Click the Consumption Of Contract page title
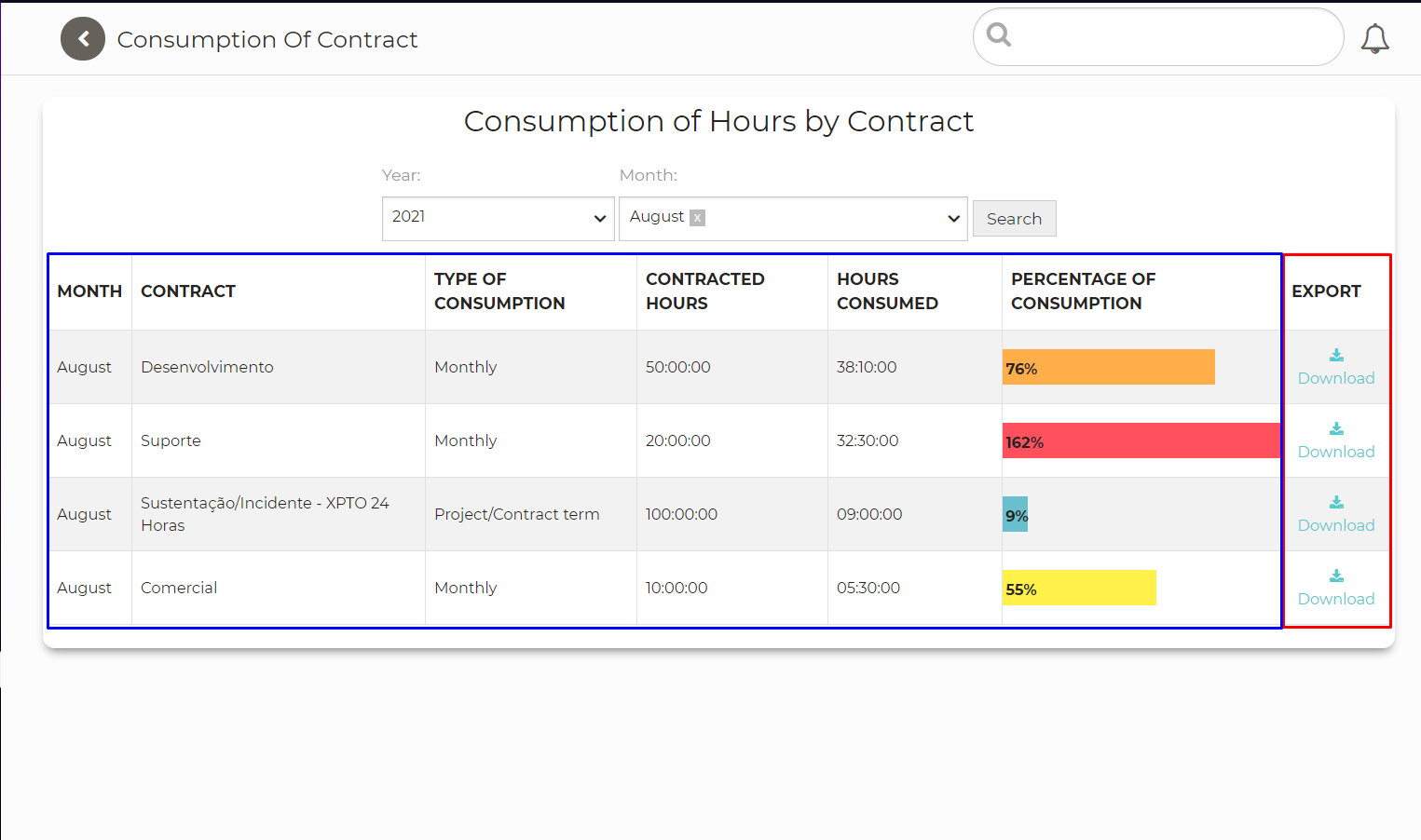 tap(267, 39)
